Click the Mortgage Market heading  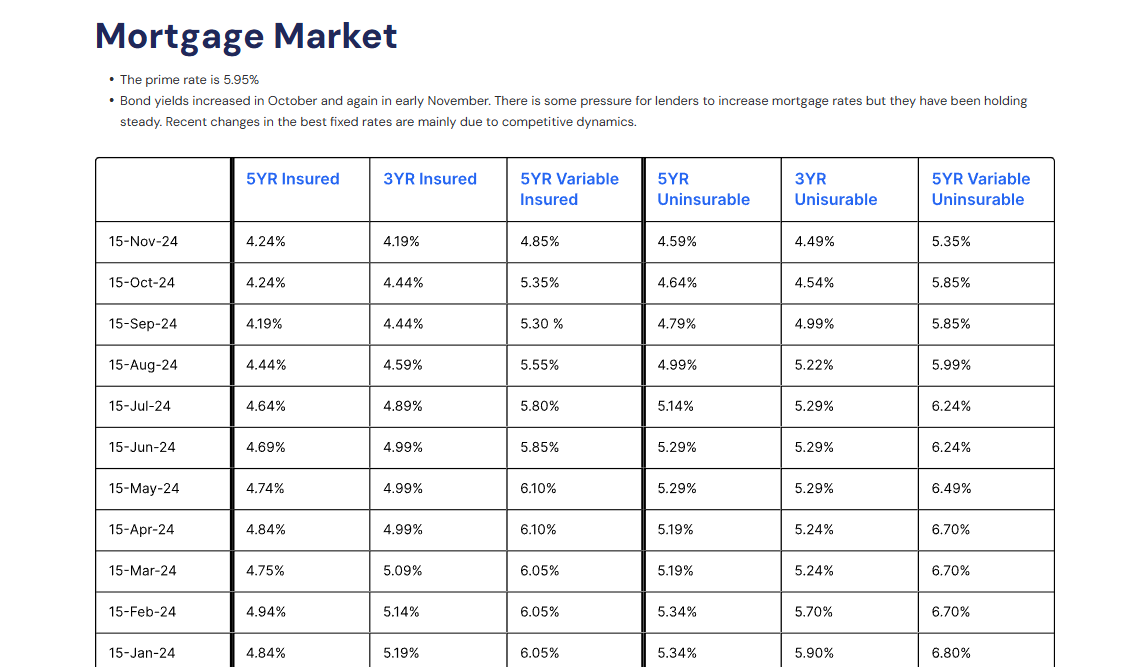tap(246, 36)
